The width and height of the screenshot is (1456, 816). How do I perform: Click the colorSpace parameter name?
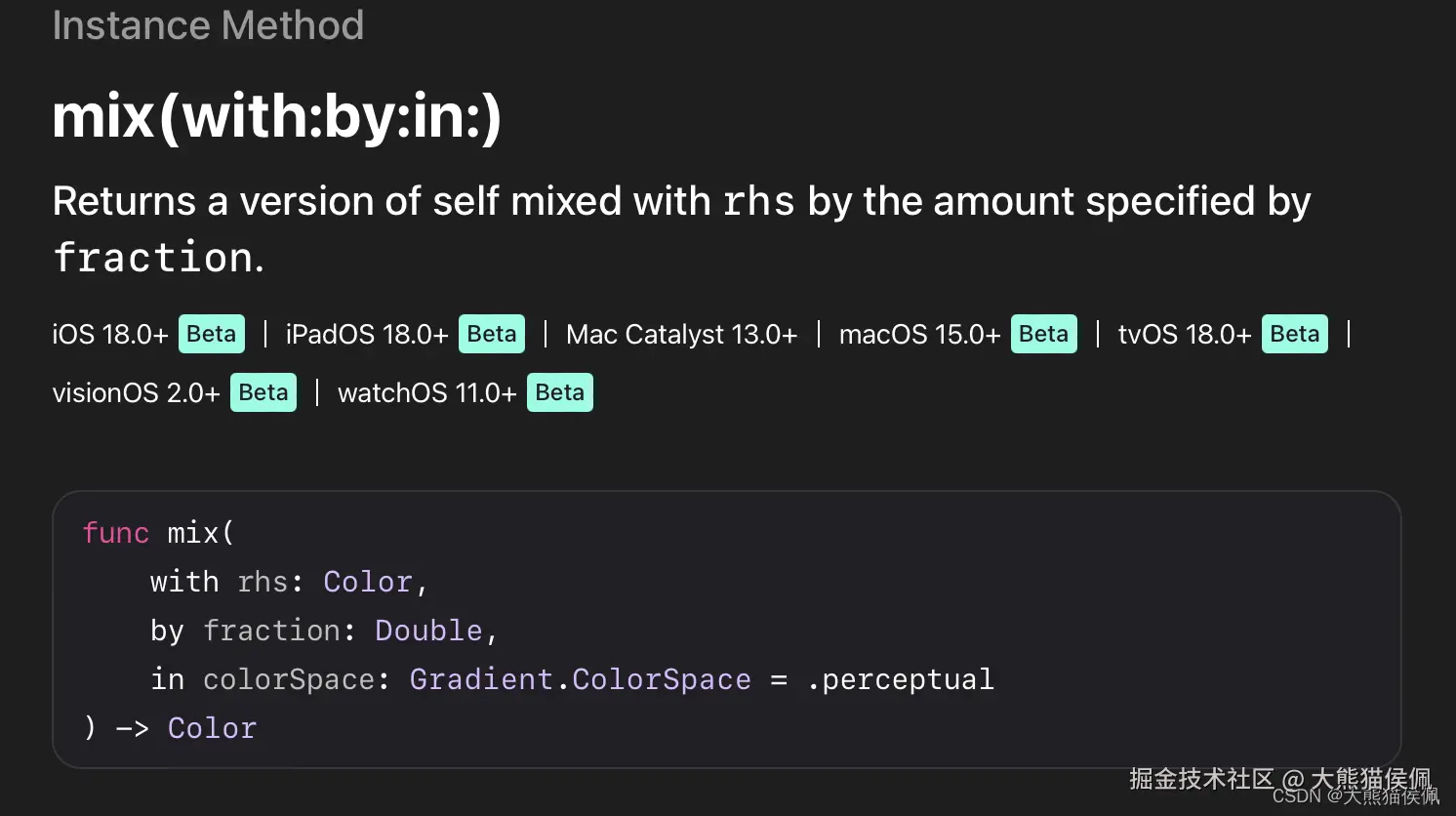click(x=289, y=679)
